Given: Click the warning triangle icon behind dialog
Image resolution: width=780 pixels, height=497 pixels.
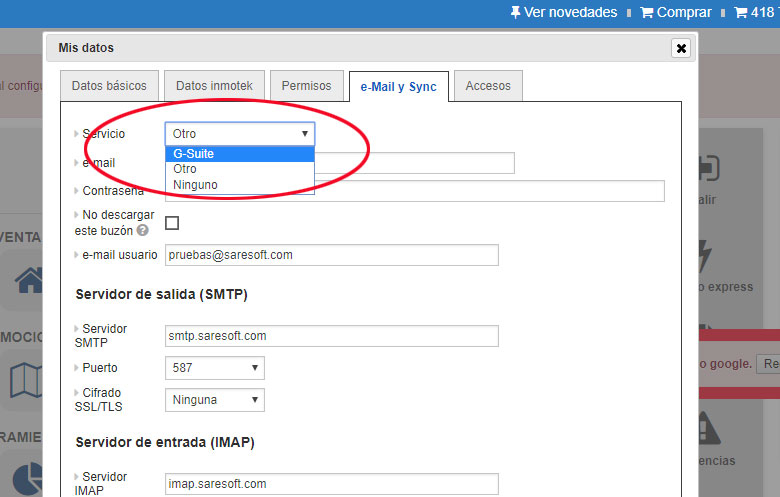Looking at the screenshot, I should (709, 428).
